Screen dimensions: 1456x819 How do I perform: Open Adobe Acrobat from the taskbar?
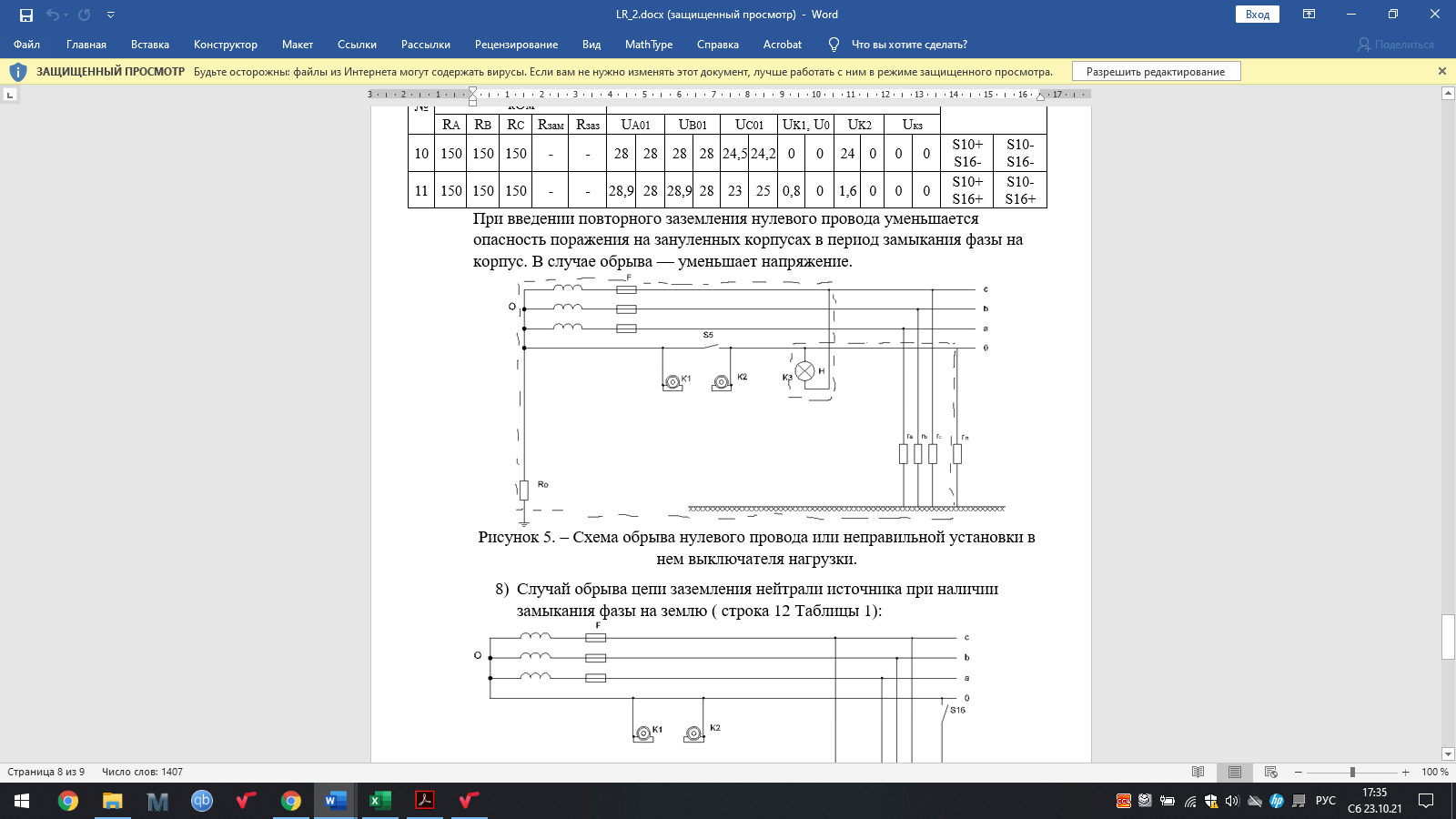[425, 801]
